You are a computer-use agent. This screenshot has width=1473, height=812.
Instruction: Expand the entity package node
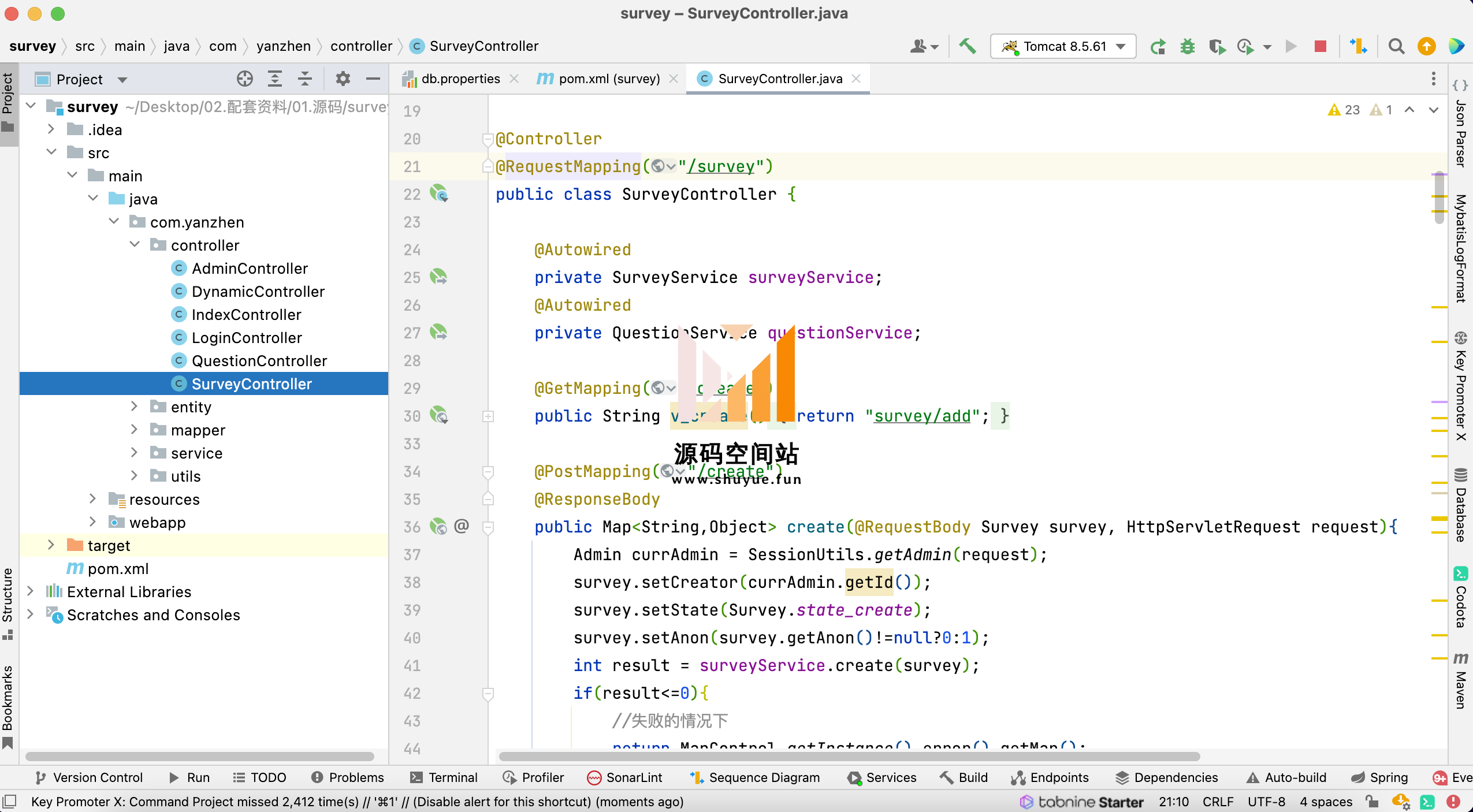pyautogui.click(x=134, y=407)
